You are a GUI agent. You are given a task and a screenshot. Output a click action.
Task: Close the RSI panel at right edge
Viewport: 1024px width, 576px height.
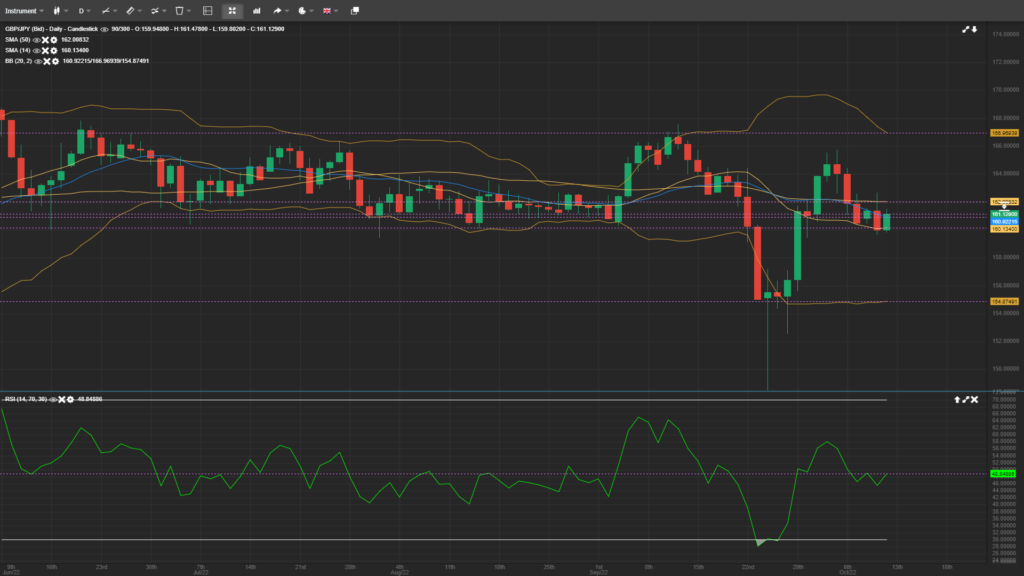pyautogui.click(x=975, y=399)
